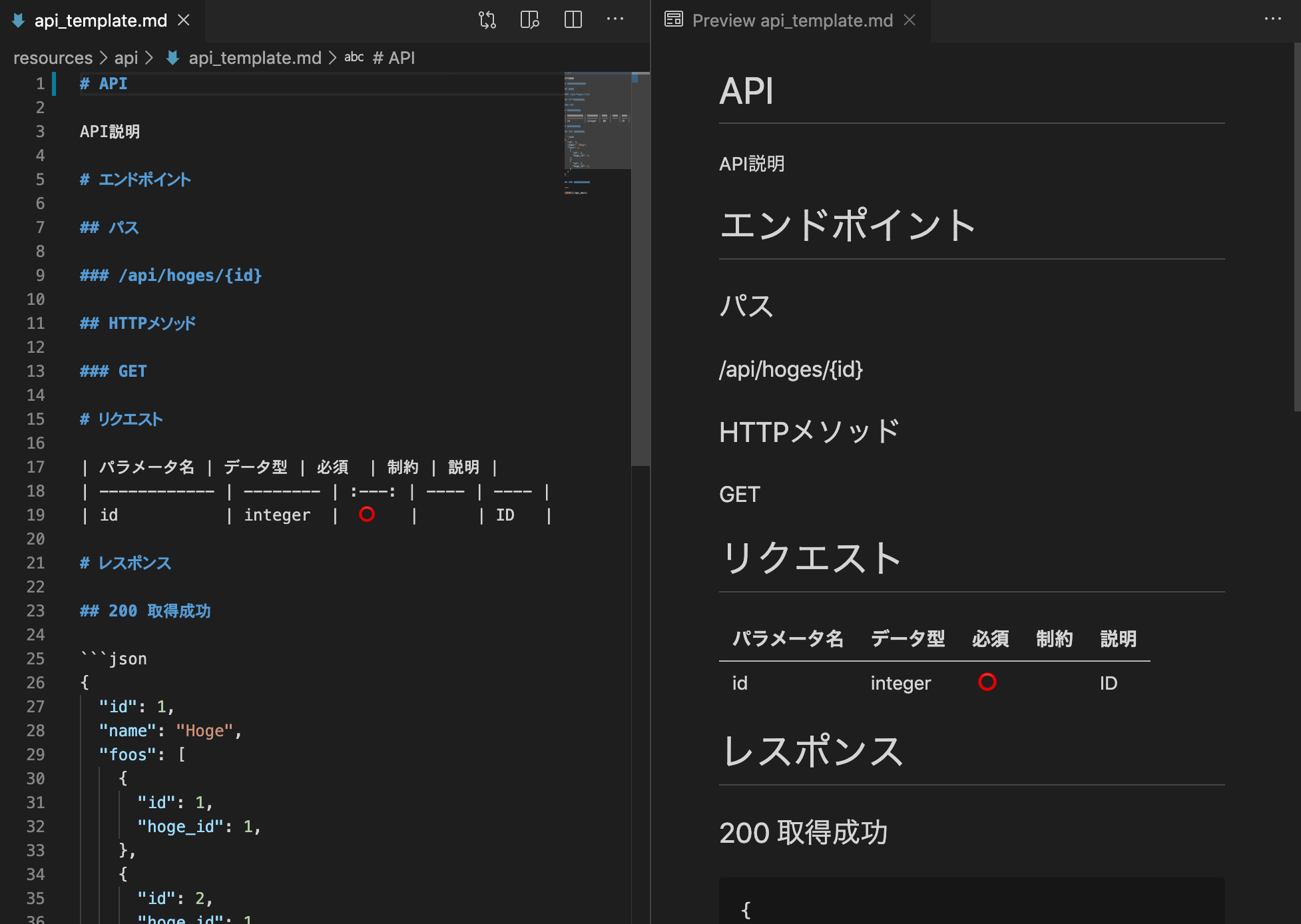
Task: Click the 'API説明' line in editor
Action: tap(110, 131)
